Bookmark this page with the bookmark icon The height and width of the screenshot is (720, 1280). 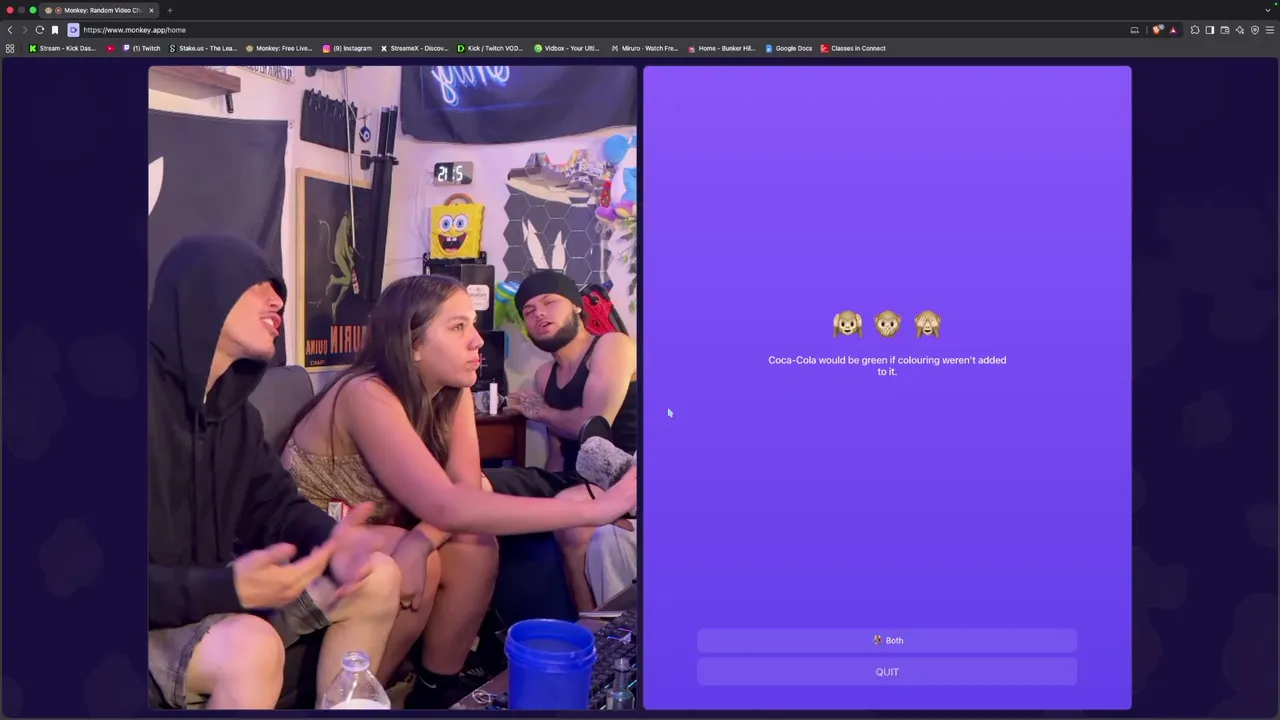[x=55, y=30]
